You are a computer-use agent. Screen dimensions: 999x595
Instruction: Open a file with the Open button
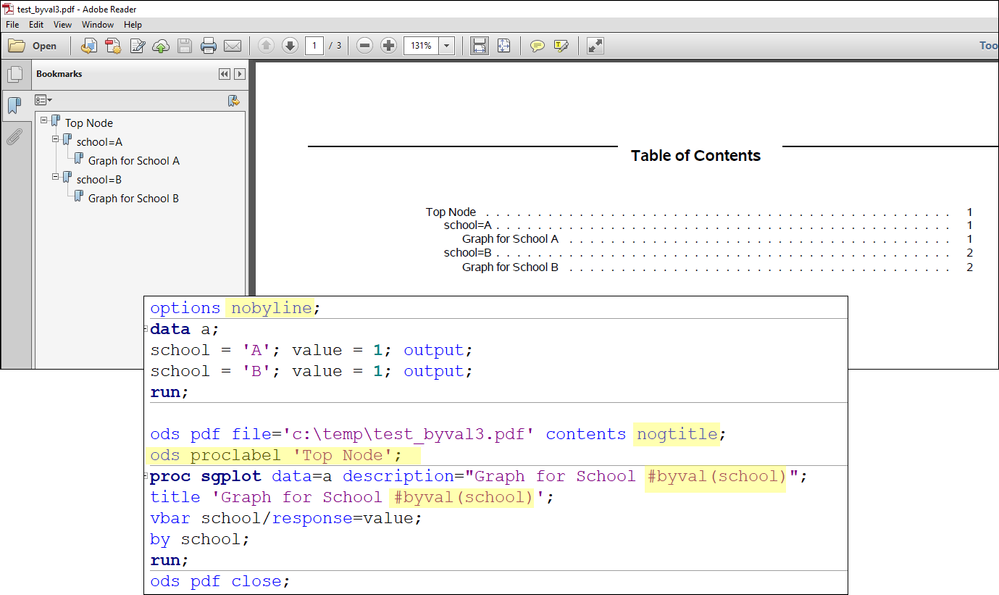pyautogui.click(x=32, y=46)
